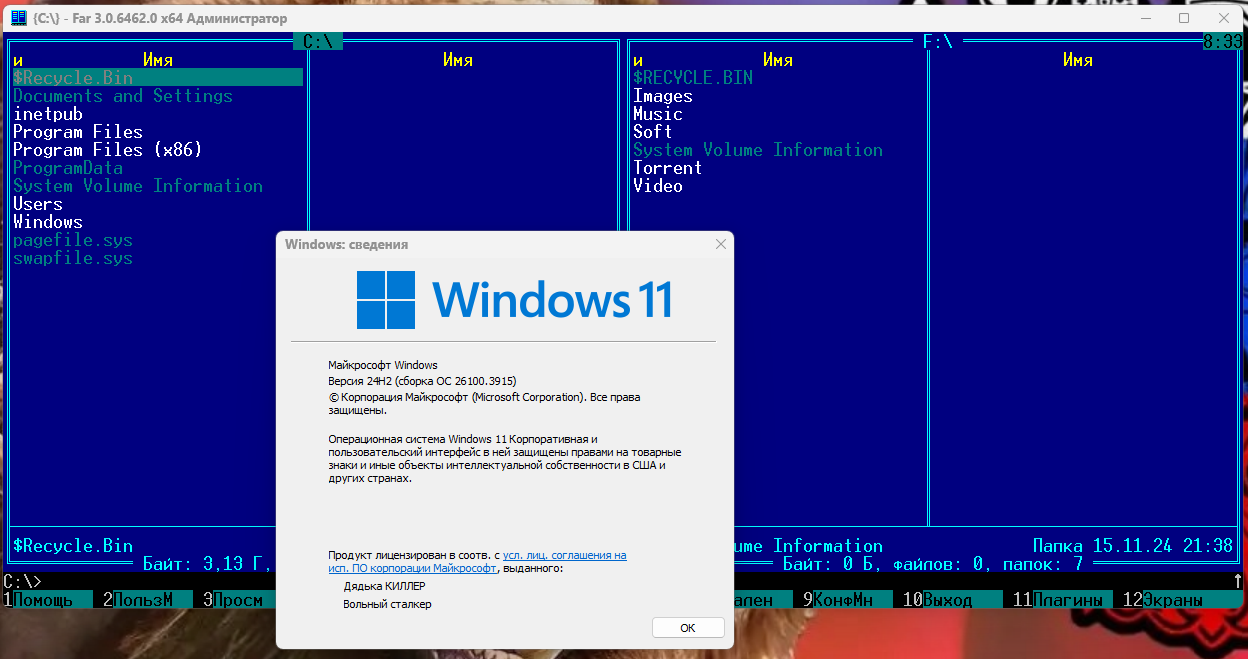Select the Users folder
The height and width of the screenshot is (659, 1248).
pyautogui.click(x=38, y=204)
